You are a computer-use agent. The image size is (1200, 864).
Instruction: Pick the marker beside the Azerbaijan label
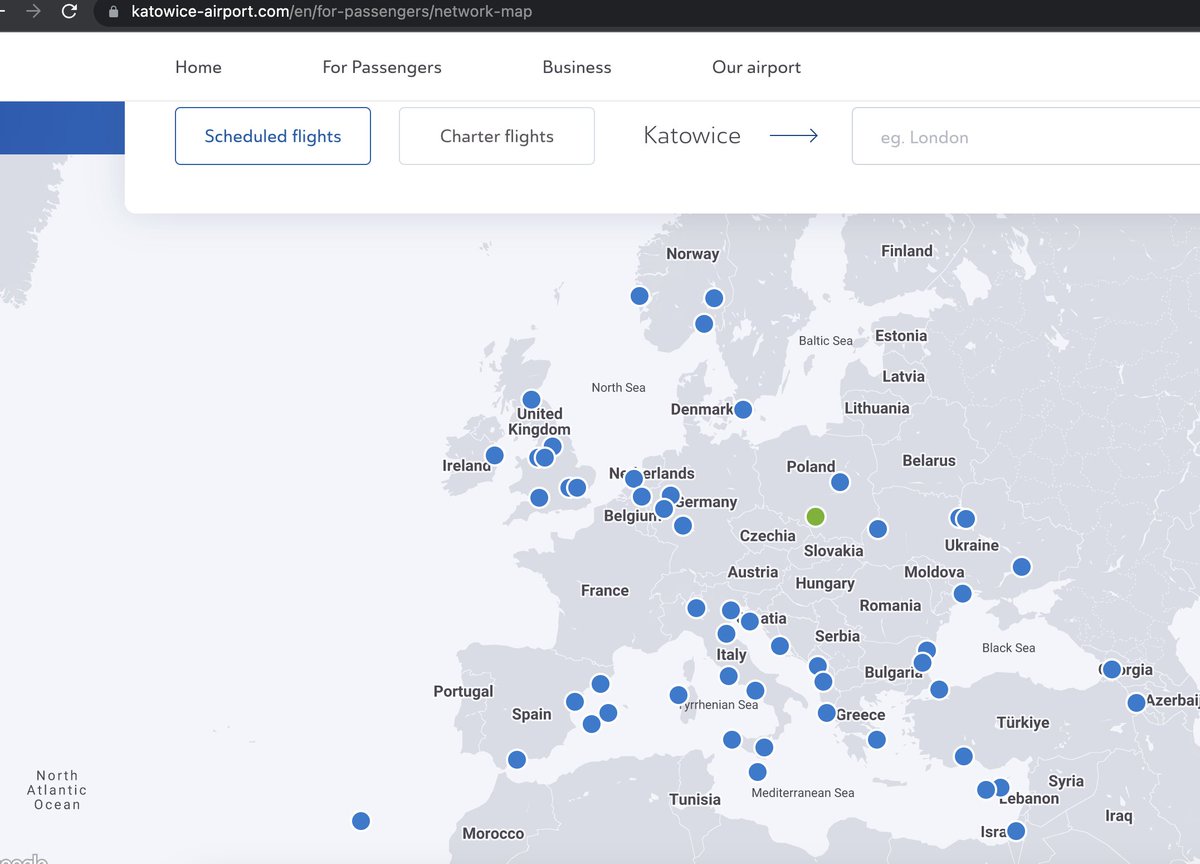click(1136, 702)
